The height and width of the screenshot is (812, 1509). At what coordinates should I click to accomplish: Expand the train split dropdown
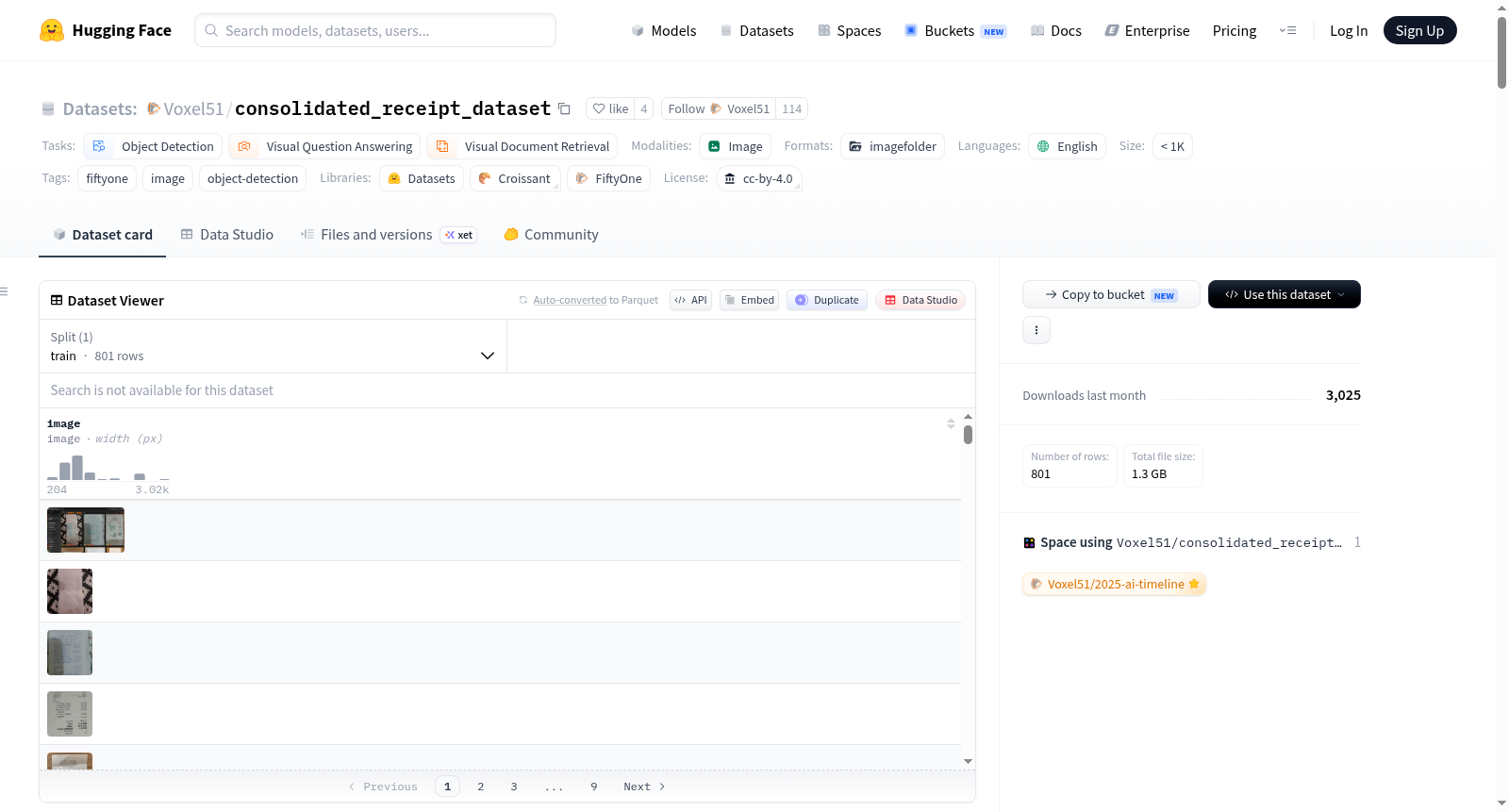tap(273, 346)
